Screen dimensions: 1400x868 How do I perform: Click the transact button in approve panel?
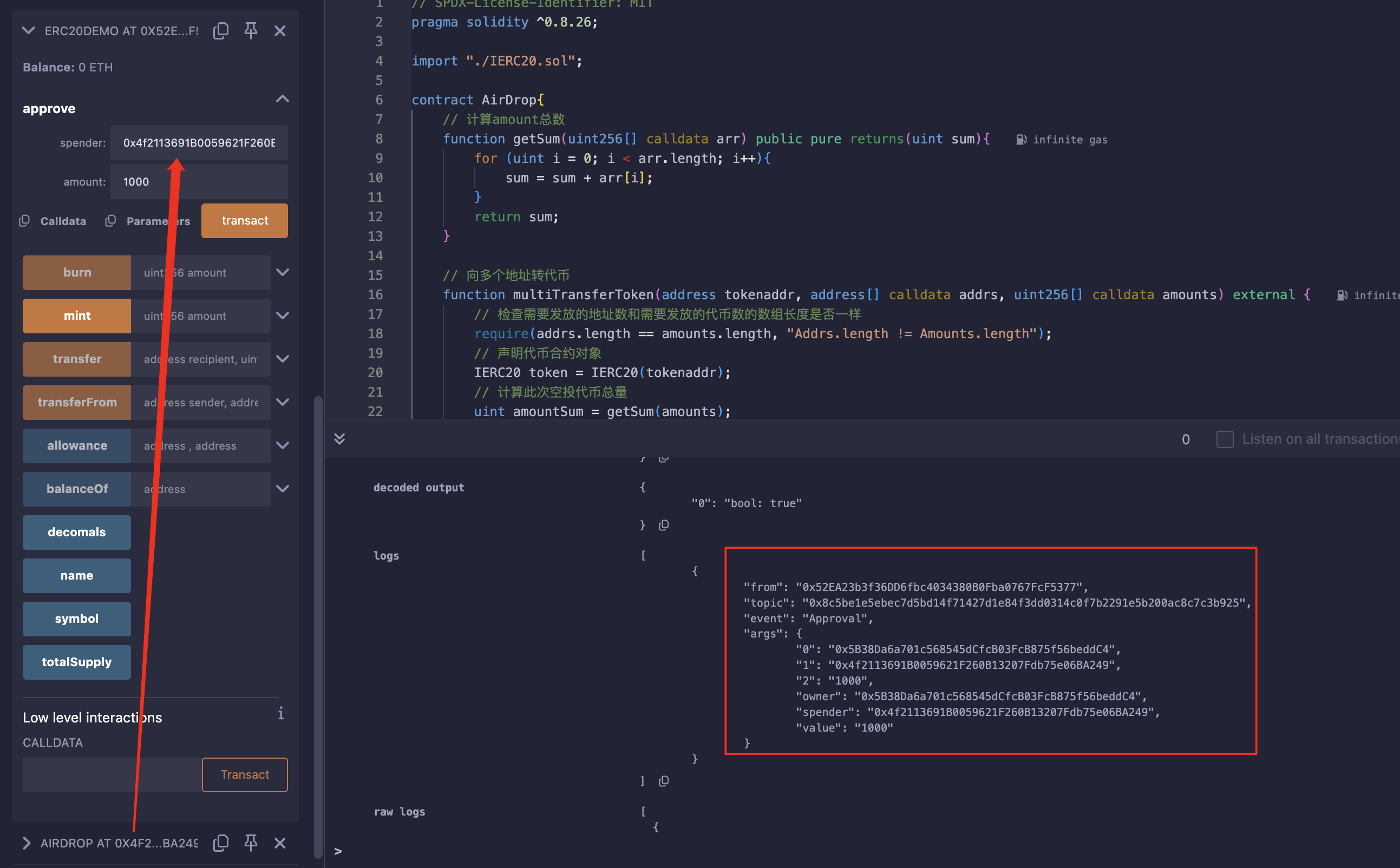coord(244,220)
